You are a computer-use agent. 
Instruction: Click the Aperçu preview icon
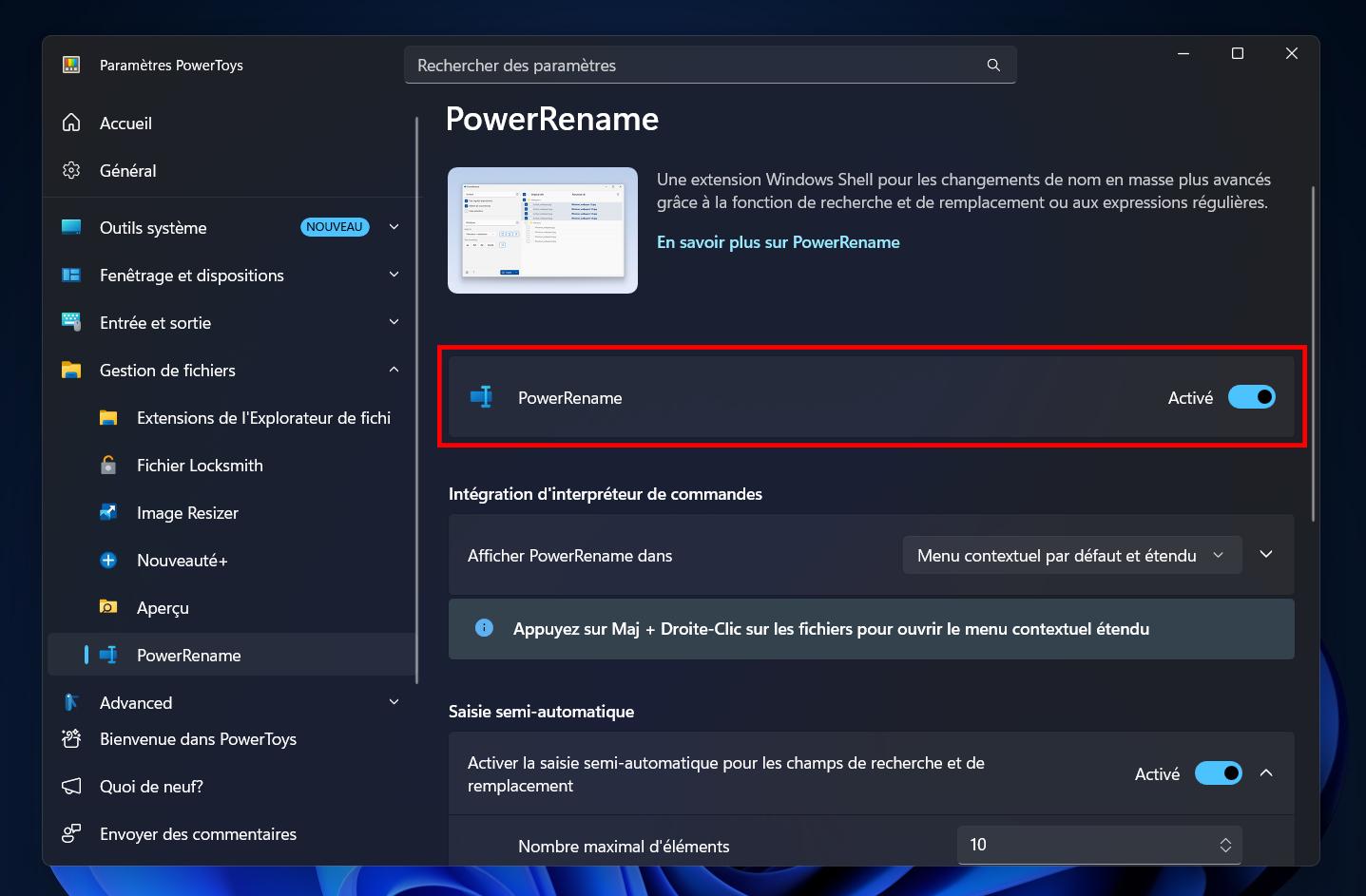coord(108,607)
